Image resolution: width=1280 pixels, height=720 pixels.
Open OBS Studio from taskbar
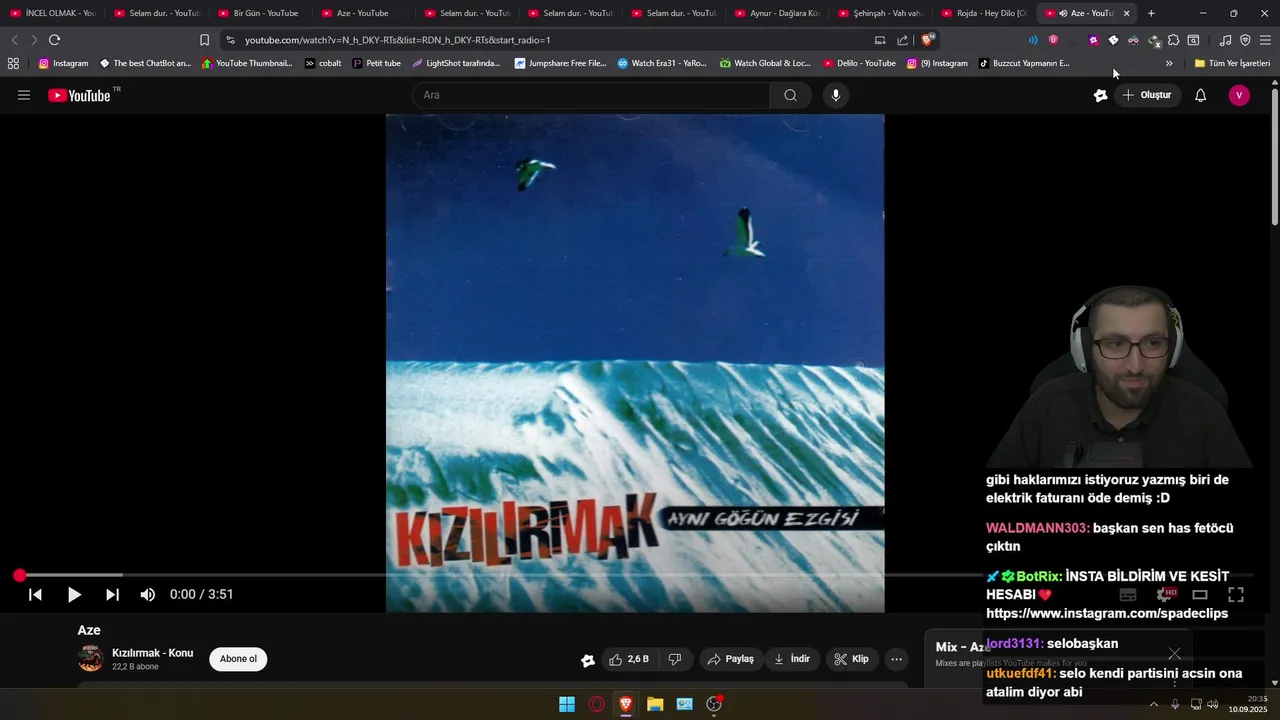[714, 704]
